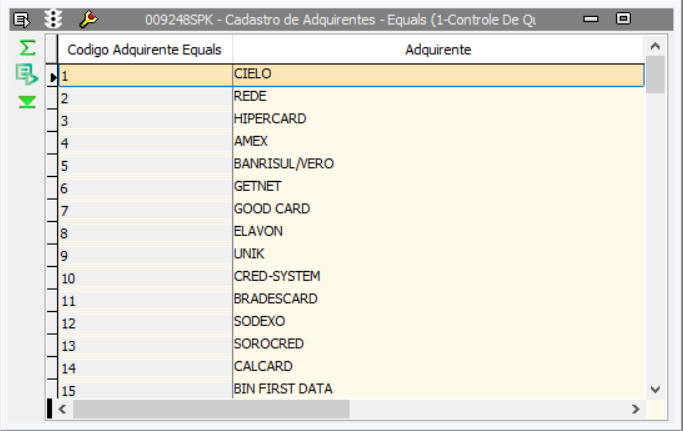Click the wrench settings icon
683x431 pixels.
point(88,19)
